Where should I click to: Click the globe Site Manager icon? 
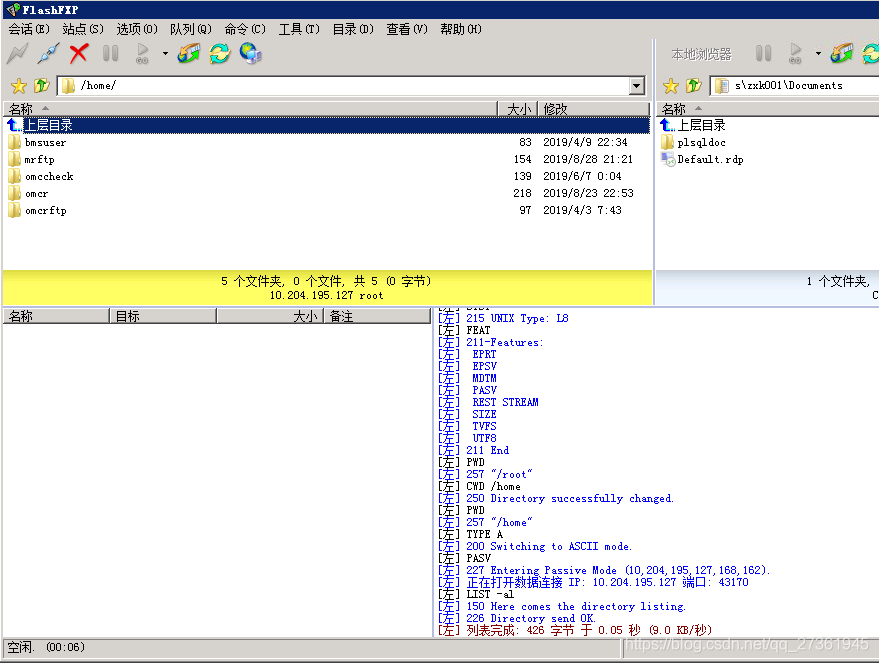(x=251, y=54)
